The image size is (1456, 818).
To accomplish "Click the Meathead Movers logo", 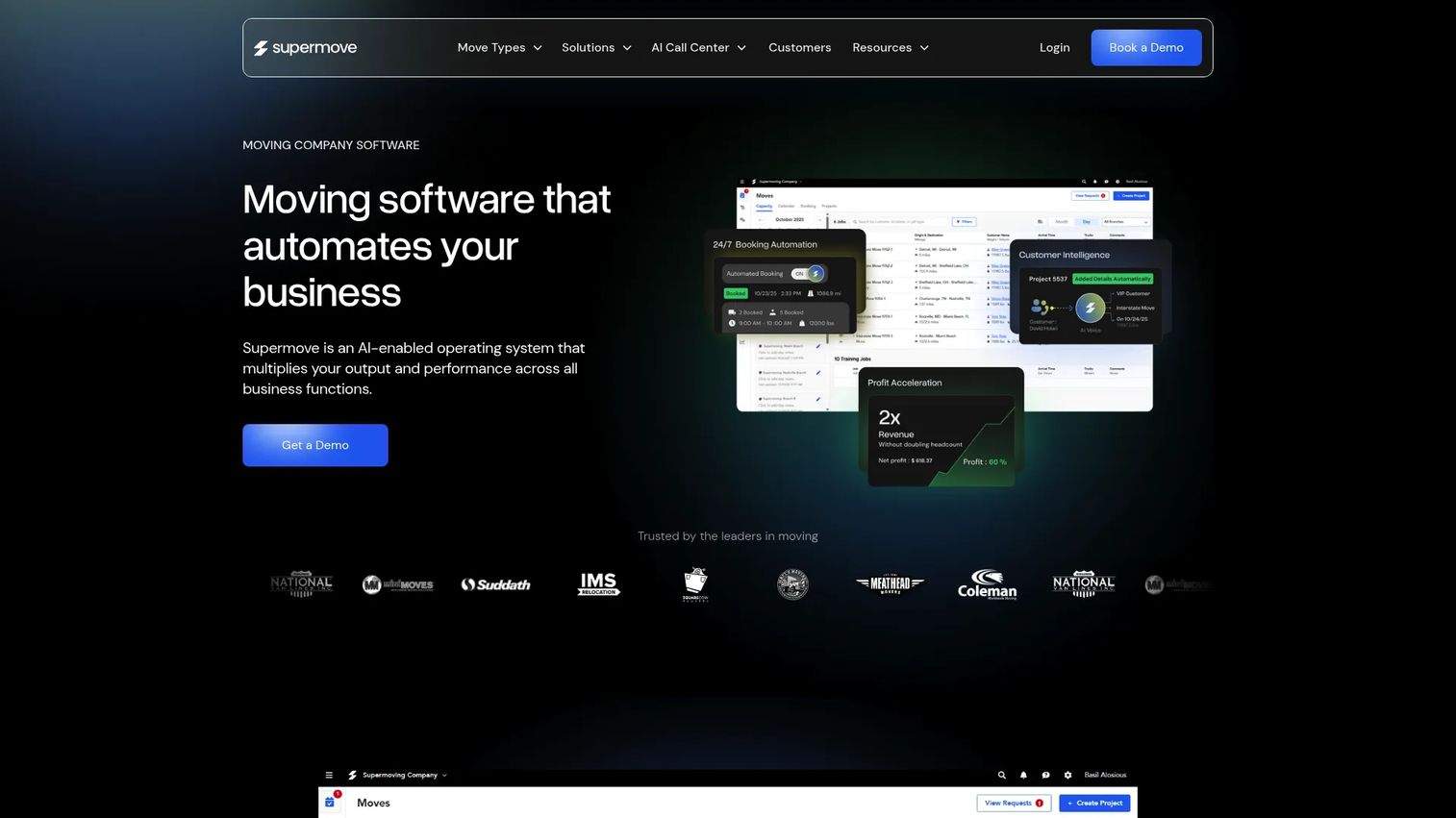I will point(890,583).
